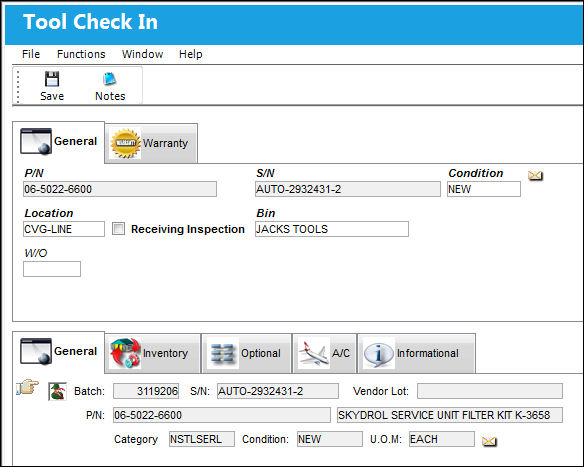Click the Informational tab info icon

tap(378, 353)
